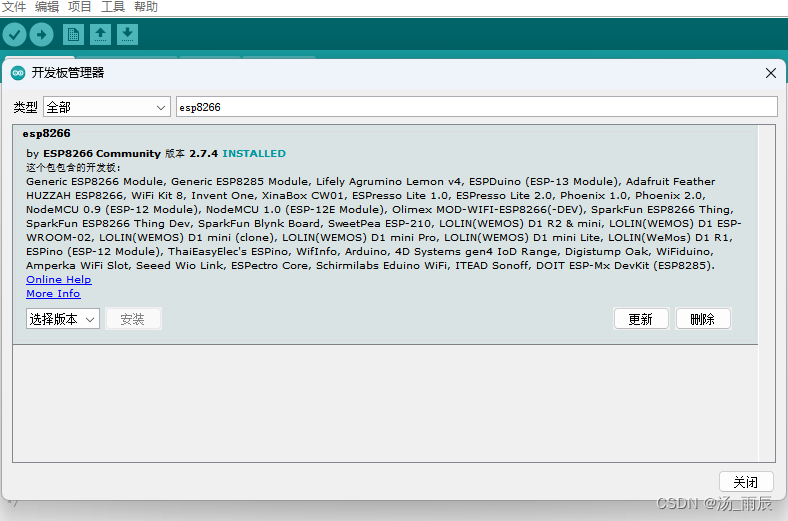The image size is (788, 521).
Task: Click the 安装 install button
Action: coord(133,319)
